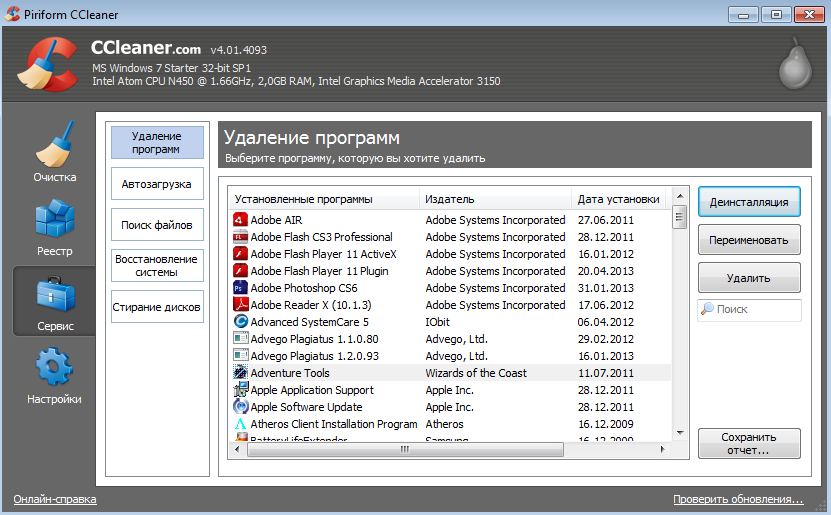This screenshot has width=831, height=515.
Task: Open the Стирание дисков tab
Action: click(x=157, y=306)
